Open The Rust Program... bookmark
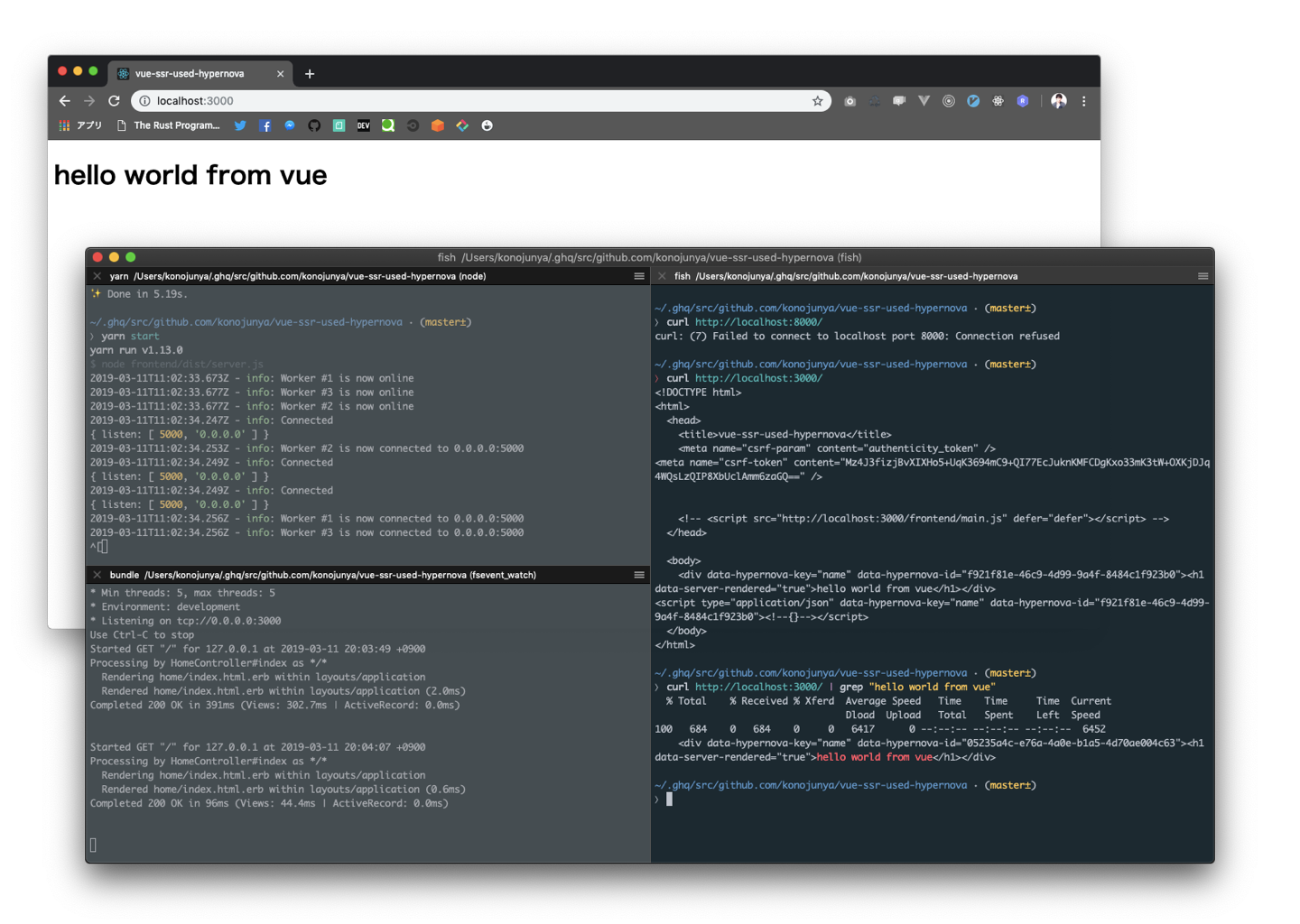Screen dimensions: 1300x924 169,125
